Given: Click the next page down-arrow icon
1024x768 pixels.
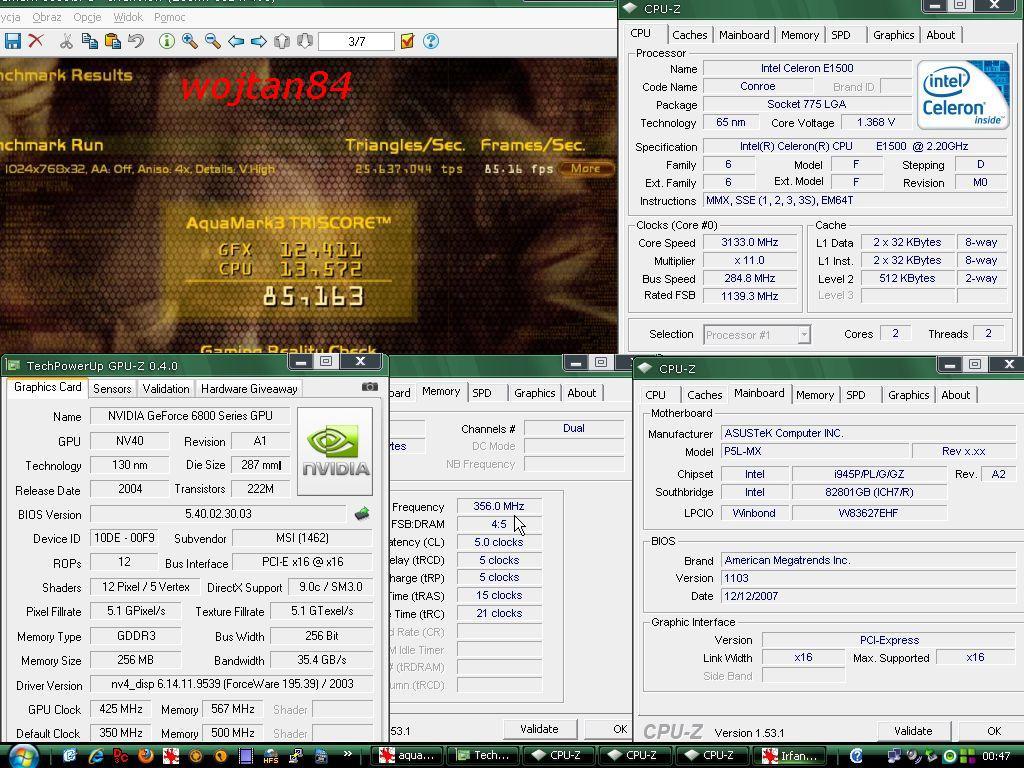Looking at the screenshot, I should click(304, 41).
